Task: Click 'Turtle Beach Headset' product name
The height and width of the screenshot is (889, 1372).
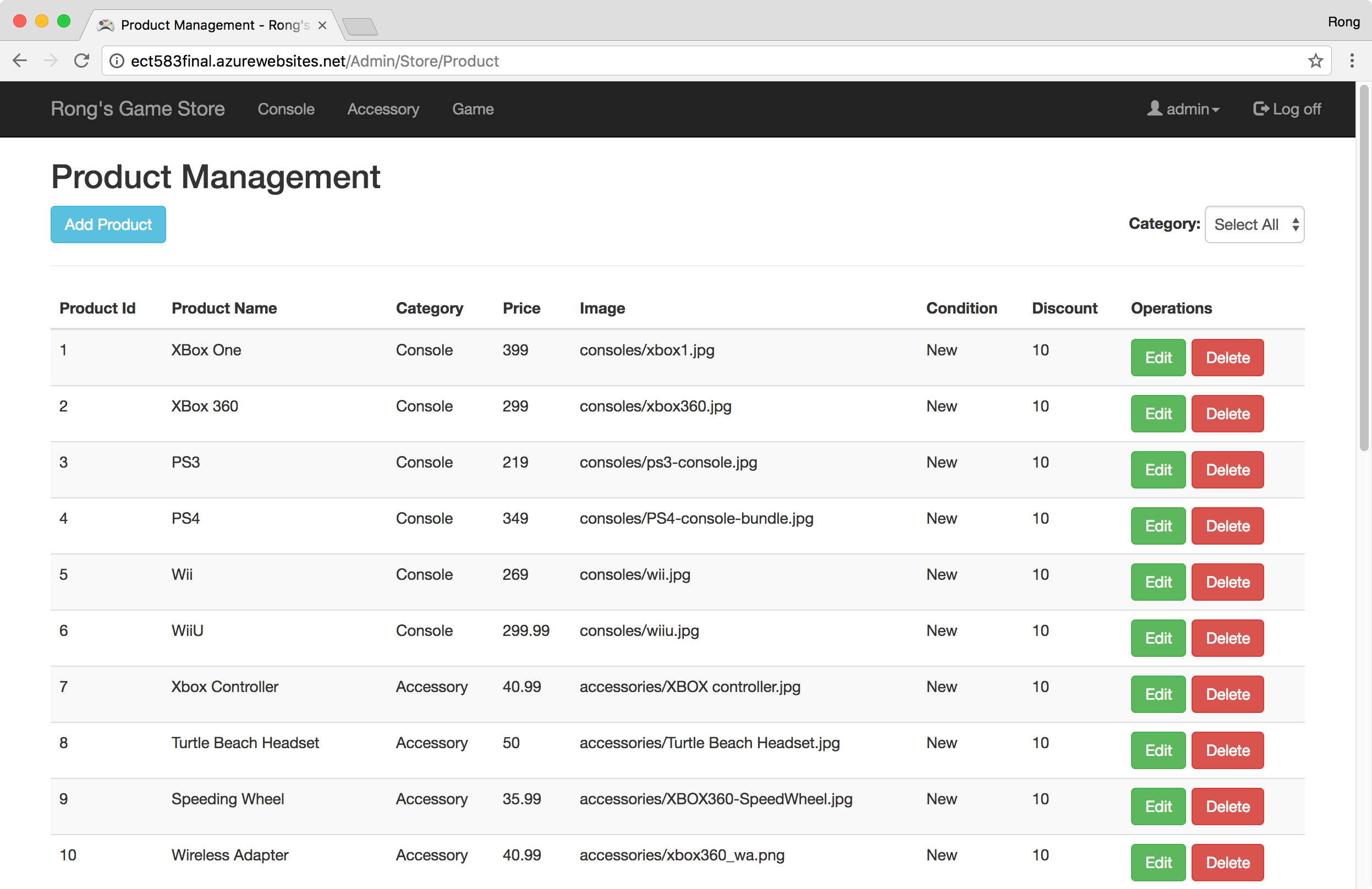Action: 245,743
